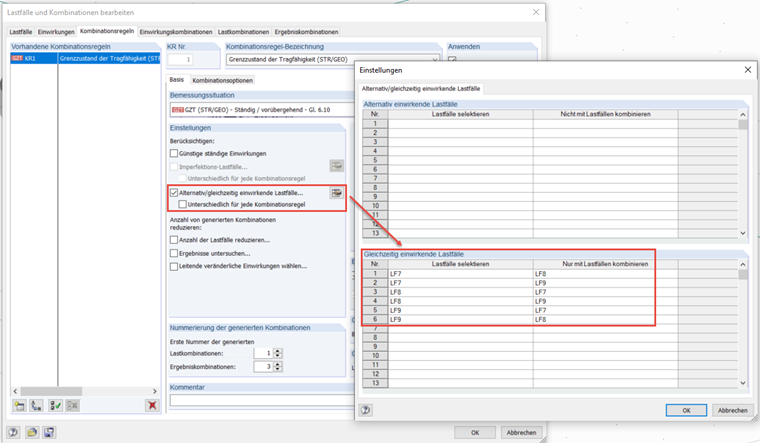Close the Einstellungen dialog with X
The height and width of the screenshot is (443, 760).
748,70
